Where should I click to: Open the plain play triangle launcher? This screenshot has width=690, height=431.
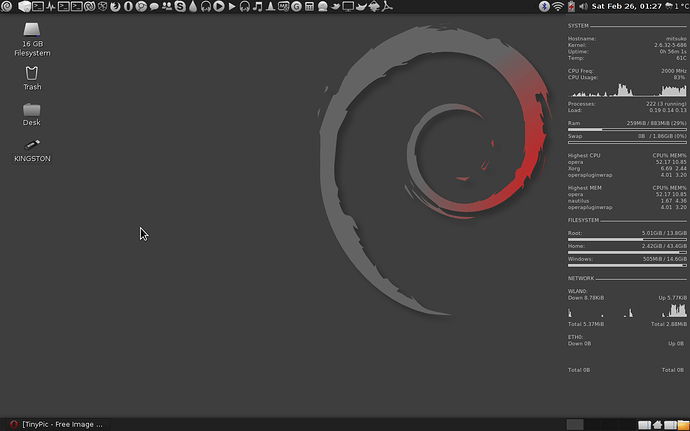[232, 6]
